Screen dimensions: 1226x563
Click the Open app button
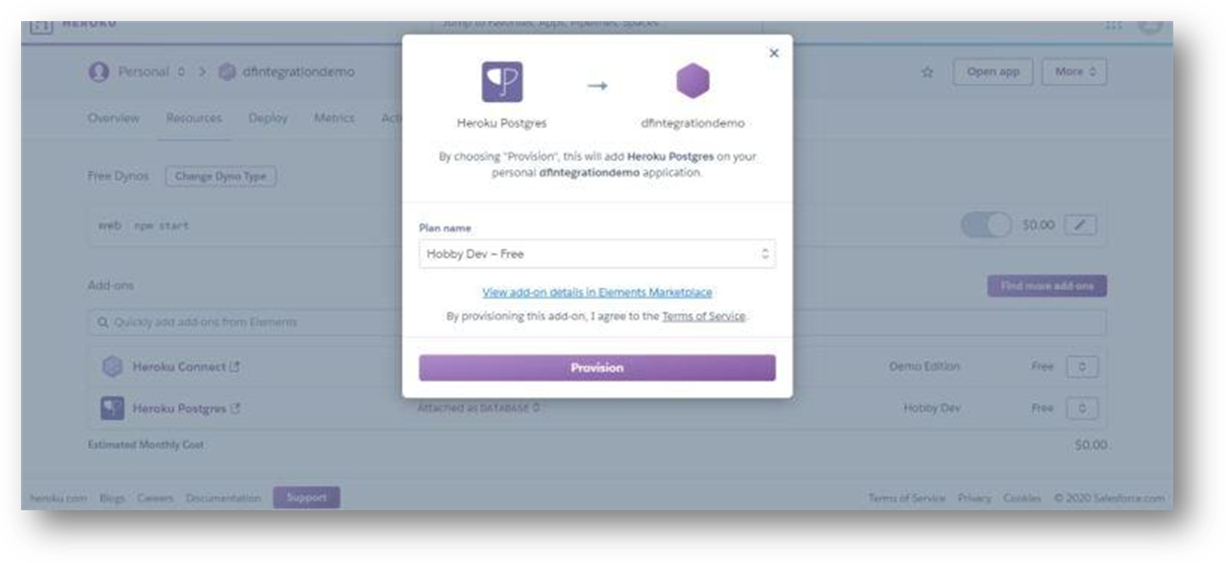click(x=993, y=72)
